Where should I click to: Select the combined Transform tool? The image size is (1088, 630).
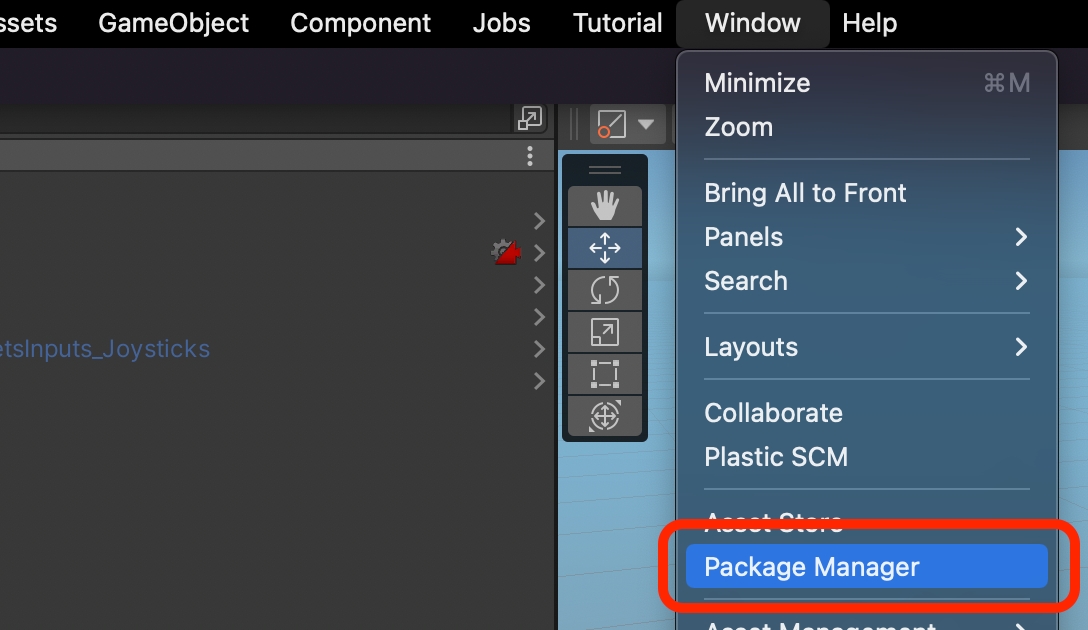point(605,415)
